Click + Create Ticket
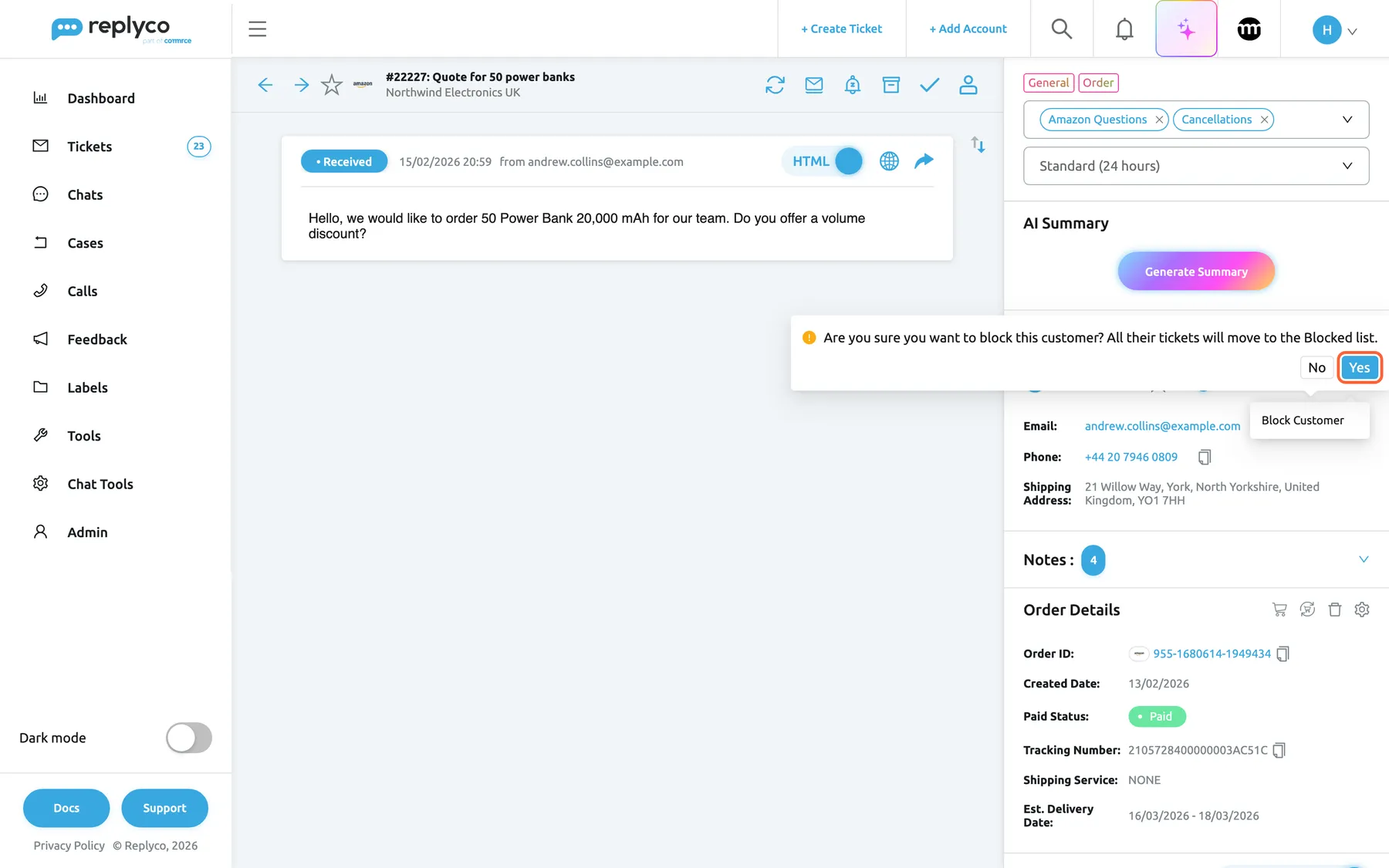The width and height of the screenshot is (1389, 868). pyautogui.click(x=841, y=29)
